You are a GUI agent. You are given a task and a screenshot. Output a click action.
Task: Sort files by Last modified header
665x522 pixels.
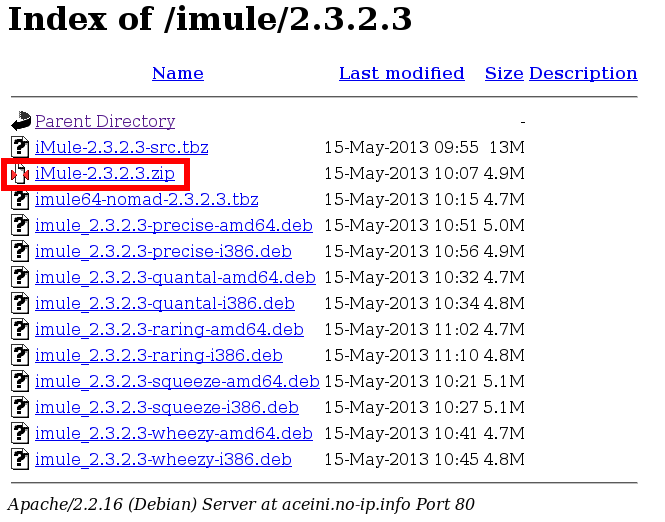(x=401, y=73)
